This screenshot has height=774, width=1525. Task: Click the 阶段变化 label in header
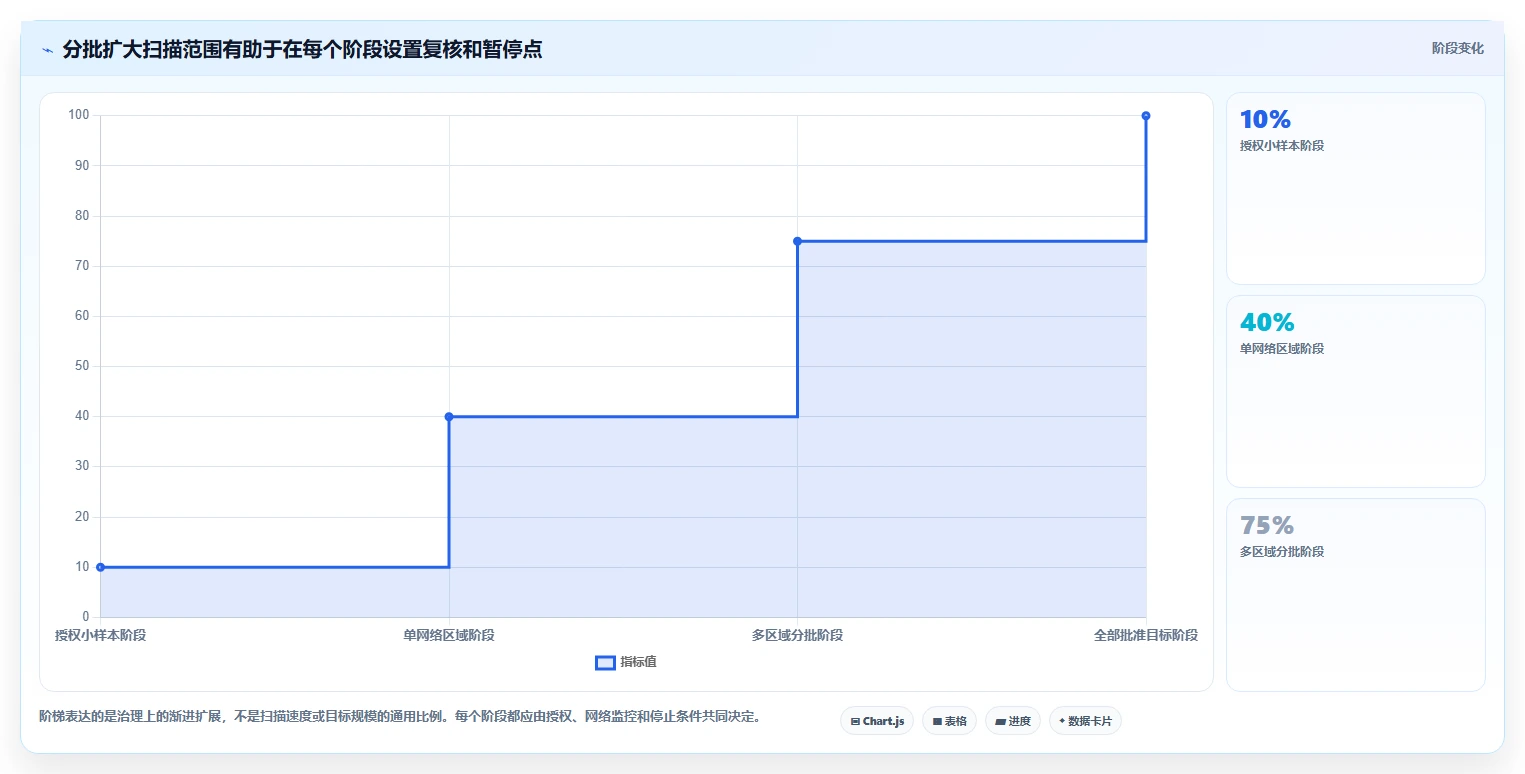coord(1457,48)
